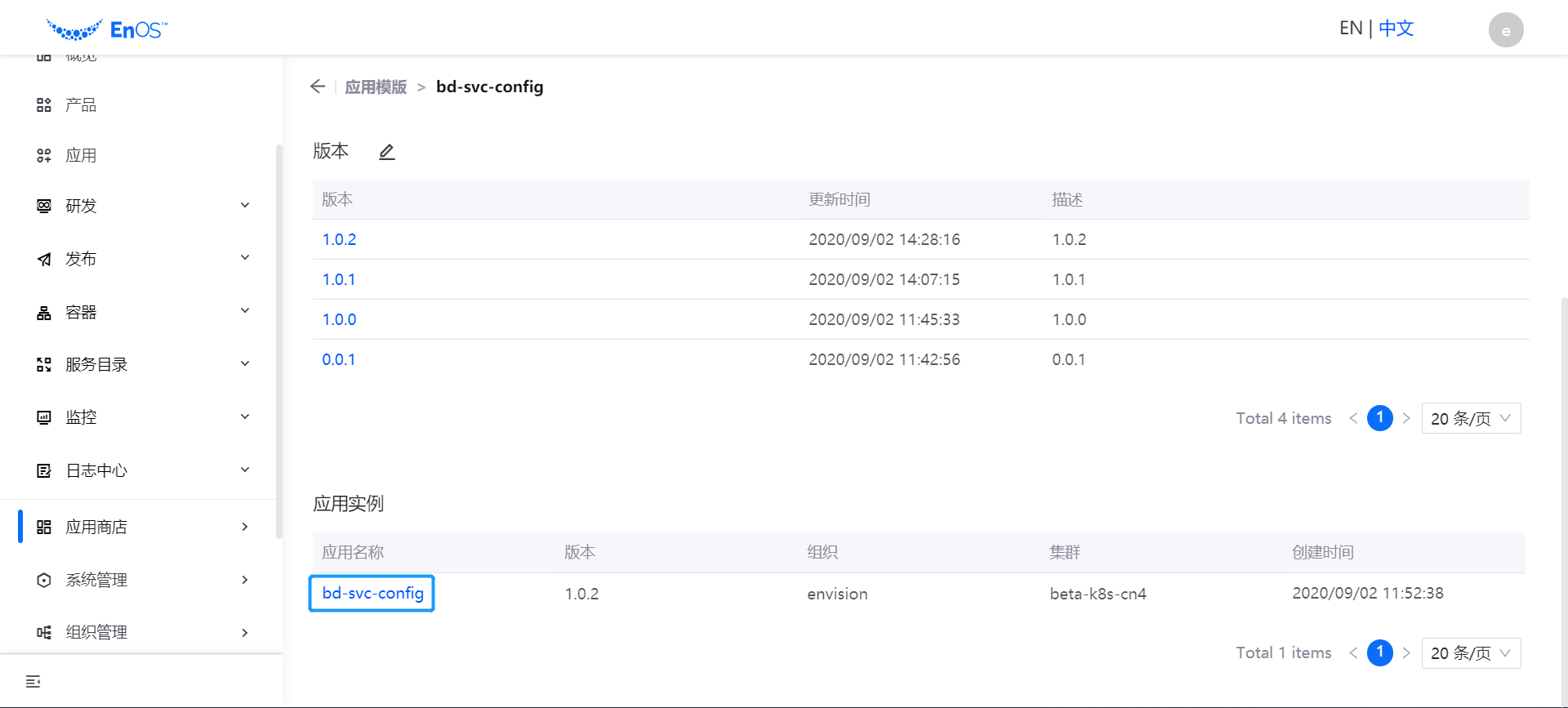
Task: Click the 系统管理 hexagon icon
Action: (44, 580)
